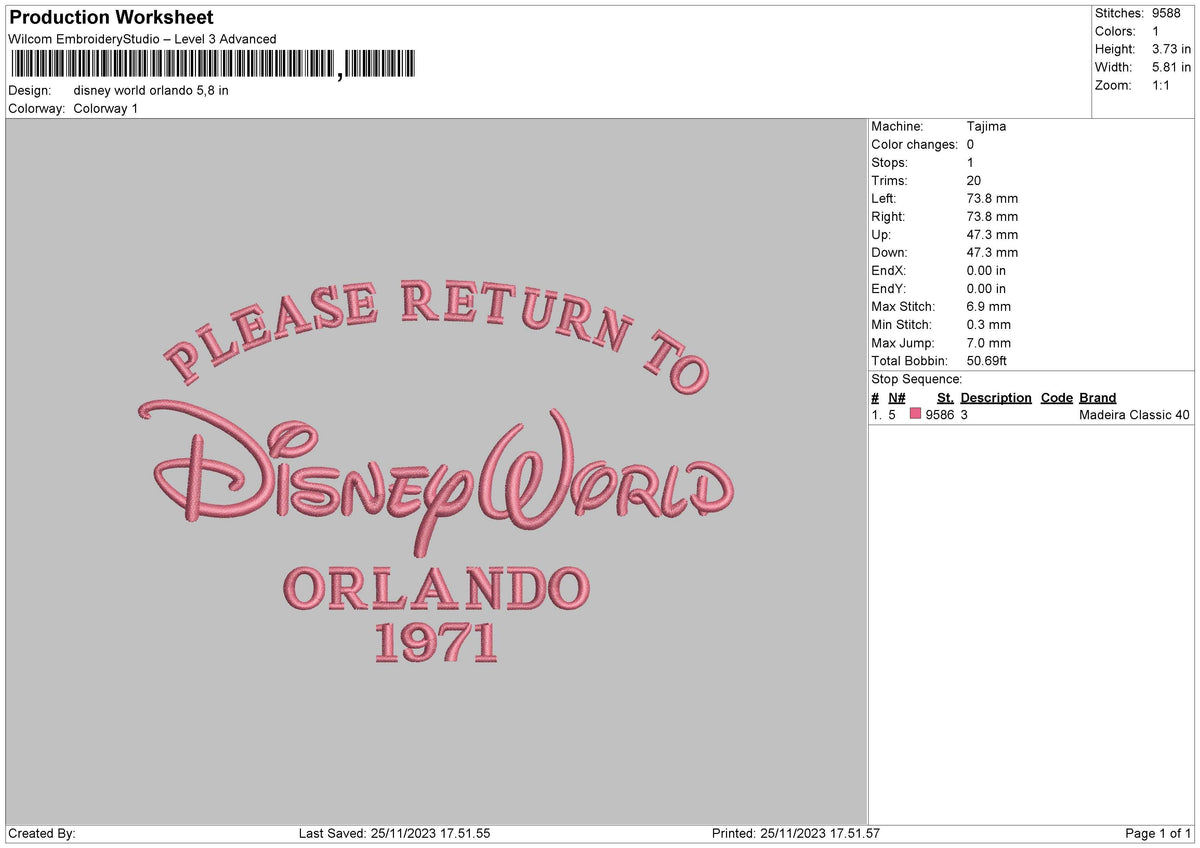Click 'Wilcom EmbroideryStudio – Level 3 Advanced' text
1200x848 pixels.
142,39
